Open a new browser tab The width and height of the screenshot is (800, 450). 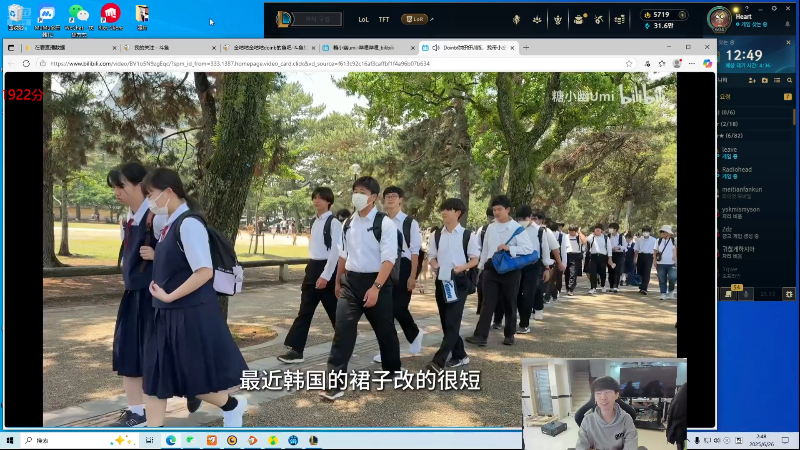[x=526, y=47]
